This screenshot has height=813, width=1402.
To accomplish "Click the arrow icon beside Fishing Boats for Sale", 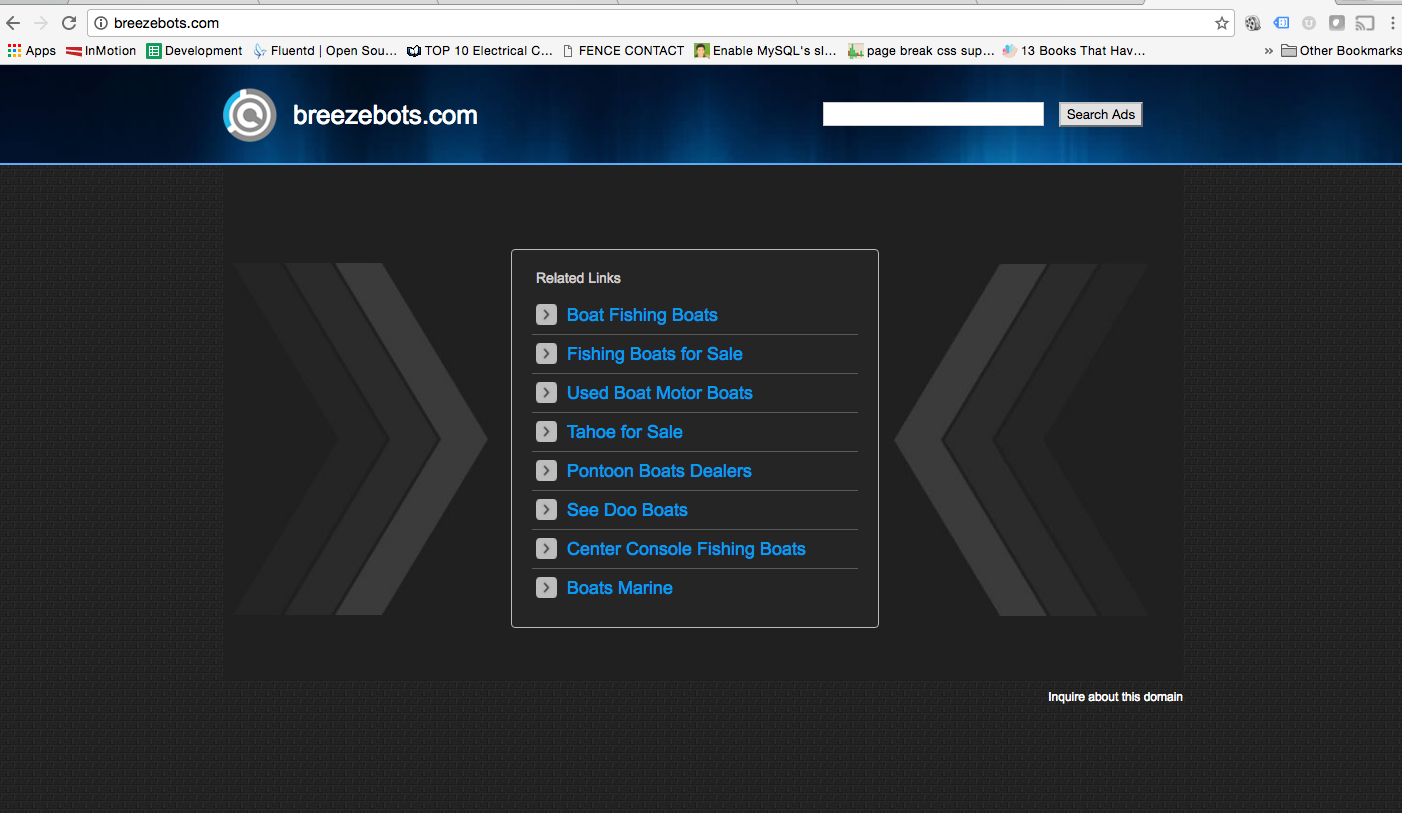I will [x=546, y=354].
